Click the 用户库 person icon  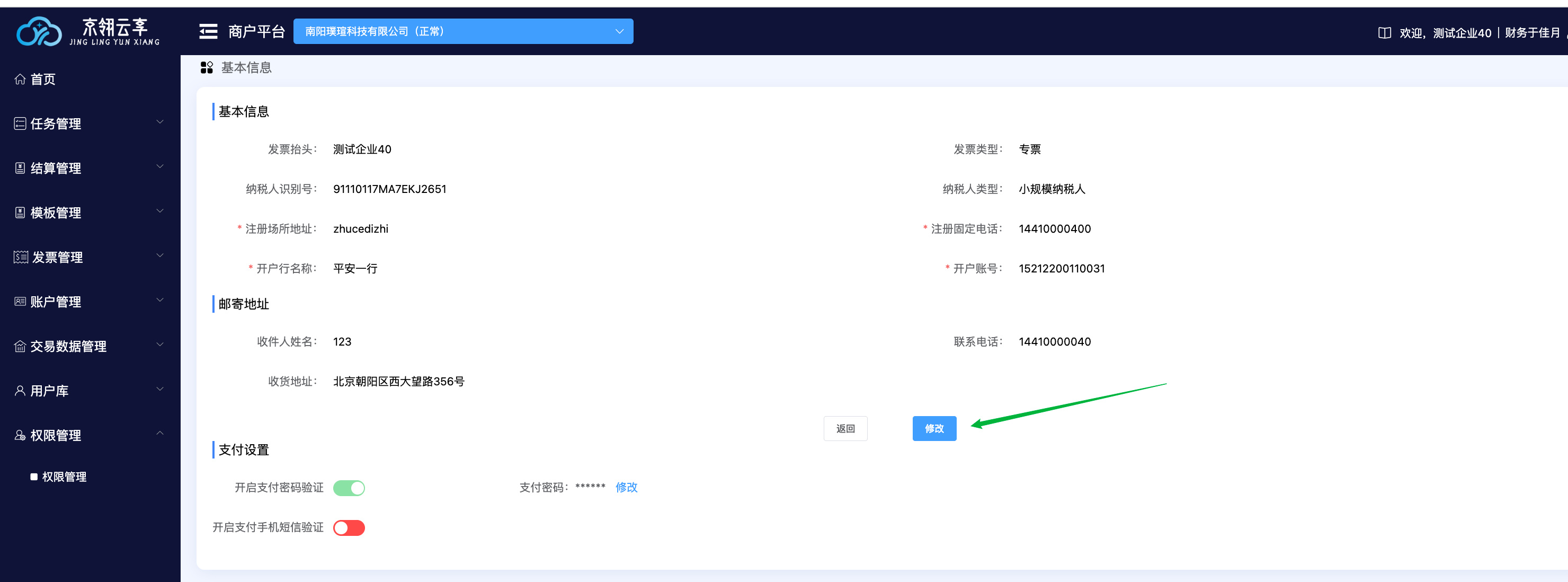point(20,391)
